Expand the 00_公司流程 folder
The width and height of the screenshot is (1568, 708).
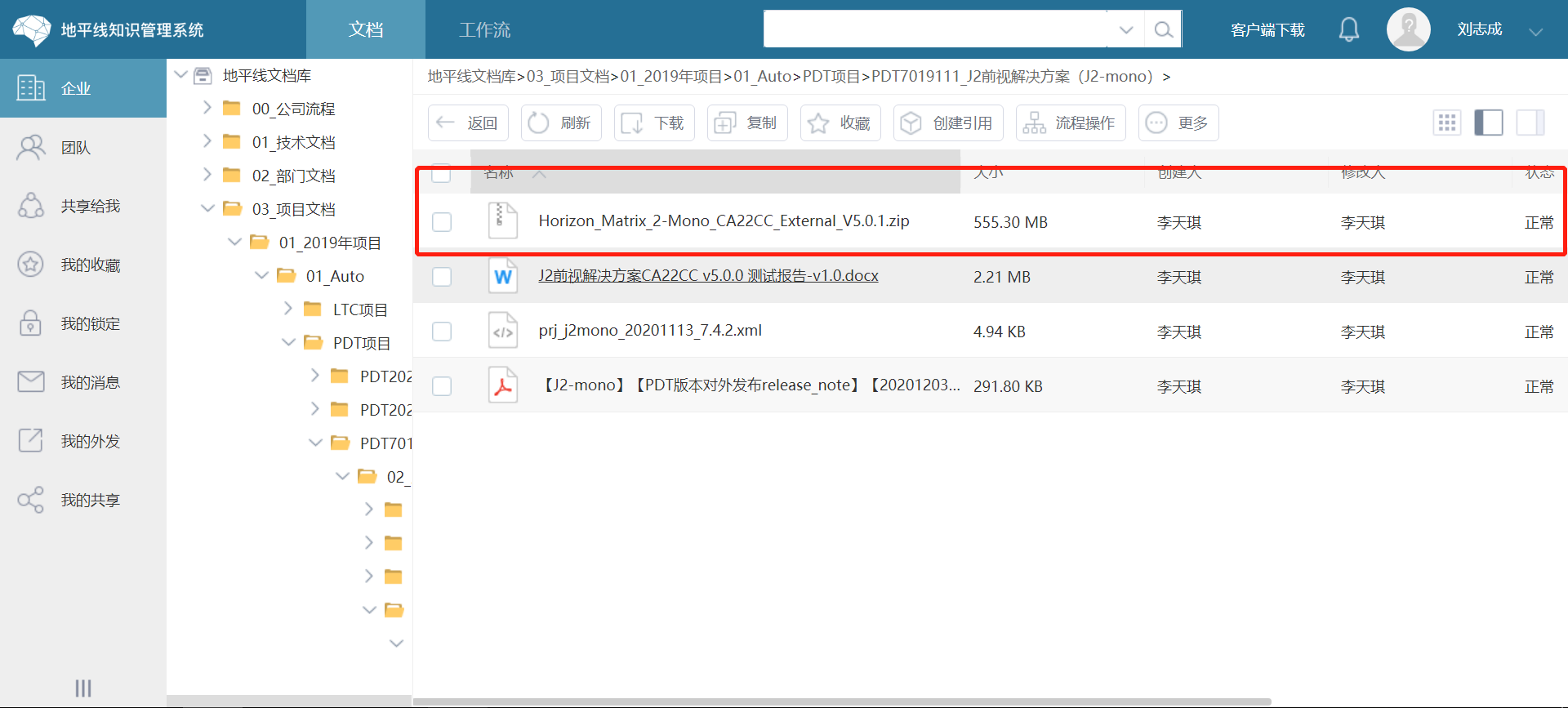(x=207, y=108)
